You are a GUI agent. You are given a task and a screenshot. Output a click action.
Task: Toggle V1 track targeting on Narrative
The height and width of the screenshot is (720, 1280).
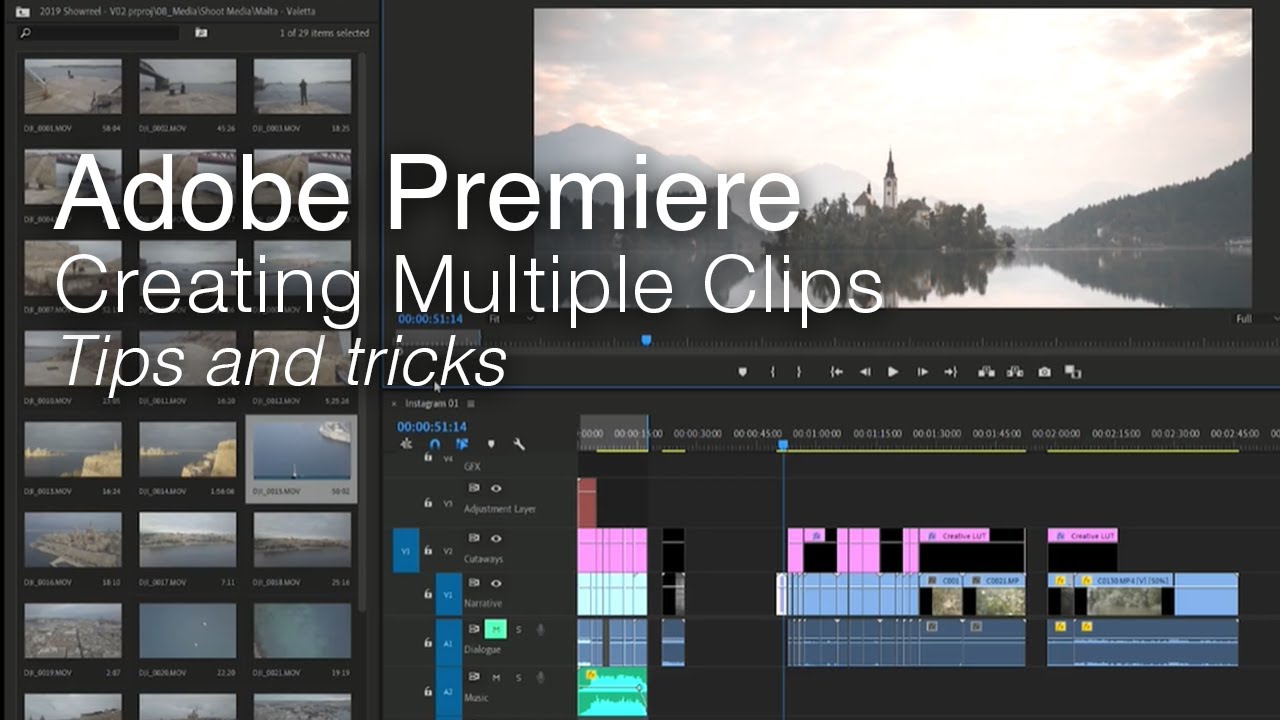tap(449, 595)
